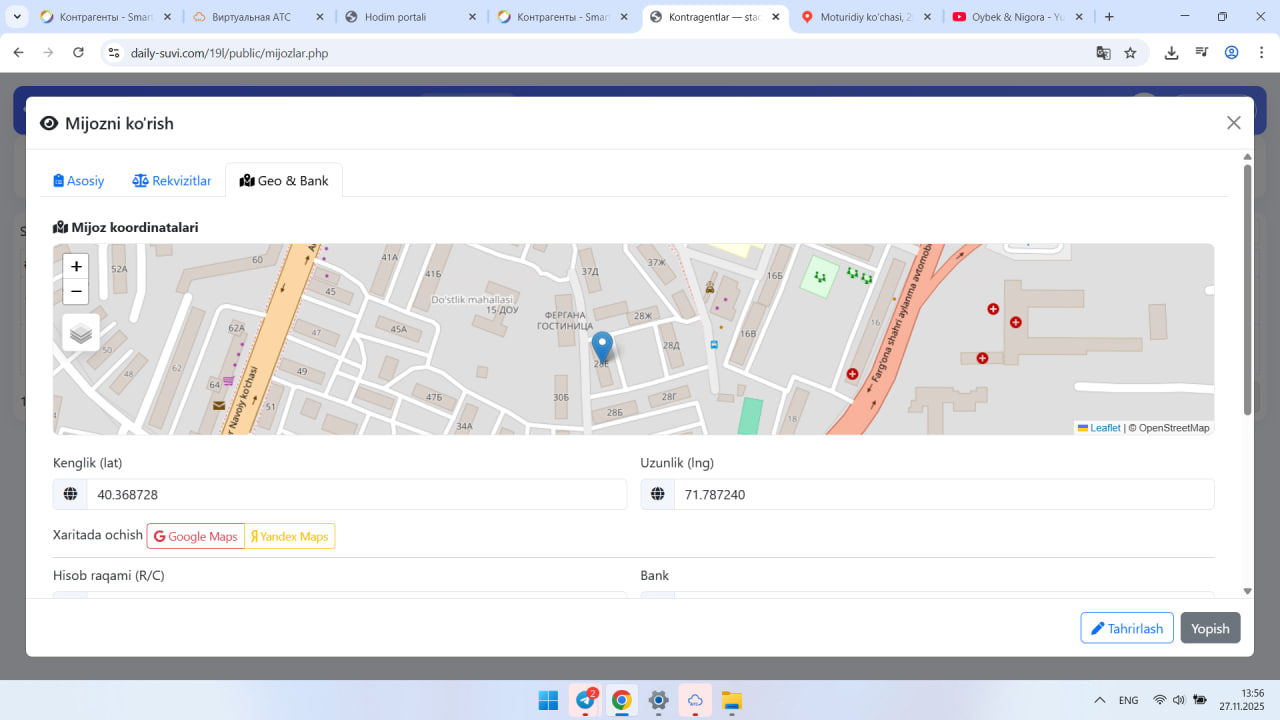This screenshot has height=720, width=1280.
Task: Open the map layers control
Action: [x=81, y=333]
